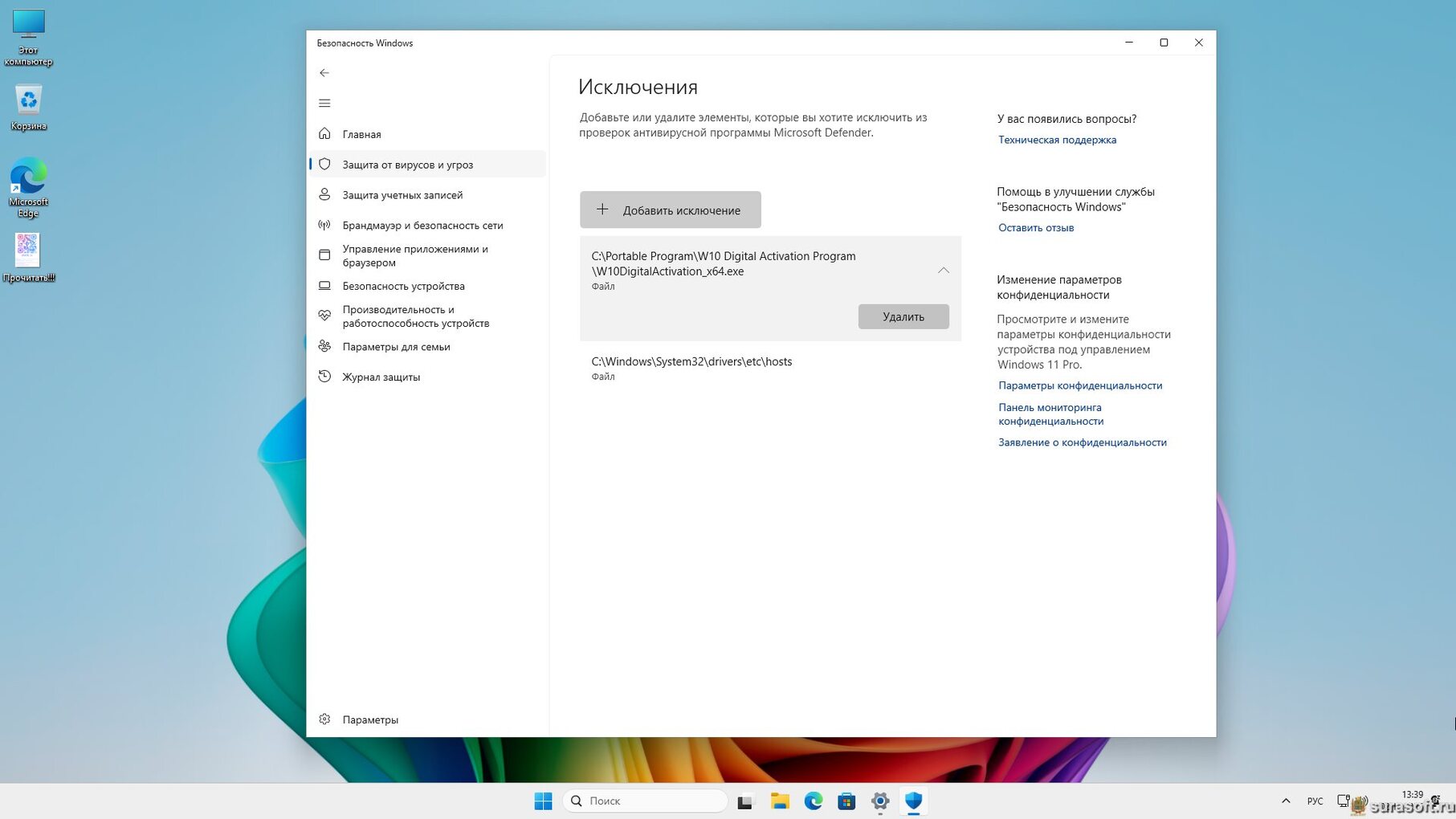Toggle the hamburger navigation menu
This screenshot has width=1456, height=819.
click(324, 104)
